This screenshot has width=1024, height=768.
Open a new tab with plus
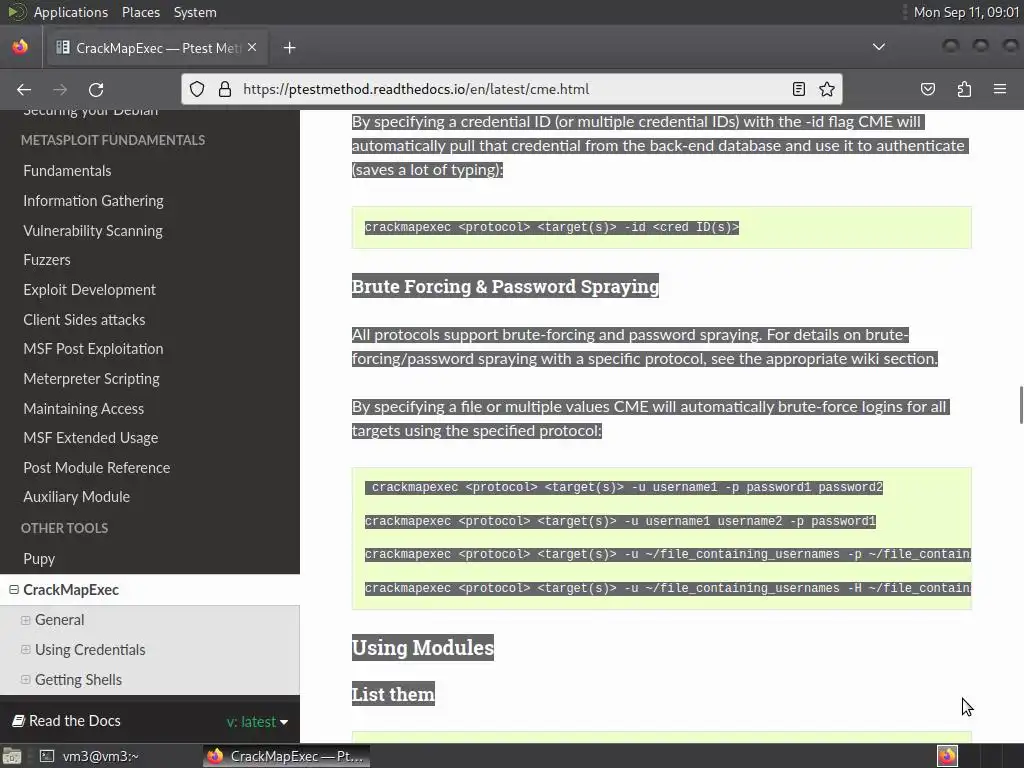click(x=289, y=48)
